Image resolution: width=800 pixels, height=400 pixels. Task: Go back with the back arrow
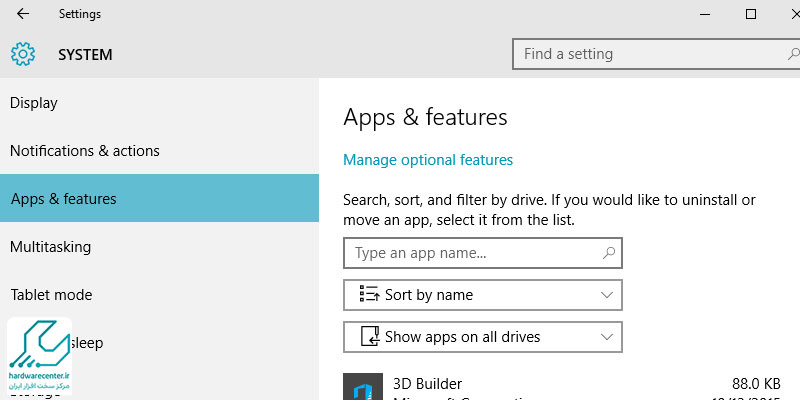(x=23, y=14)
